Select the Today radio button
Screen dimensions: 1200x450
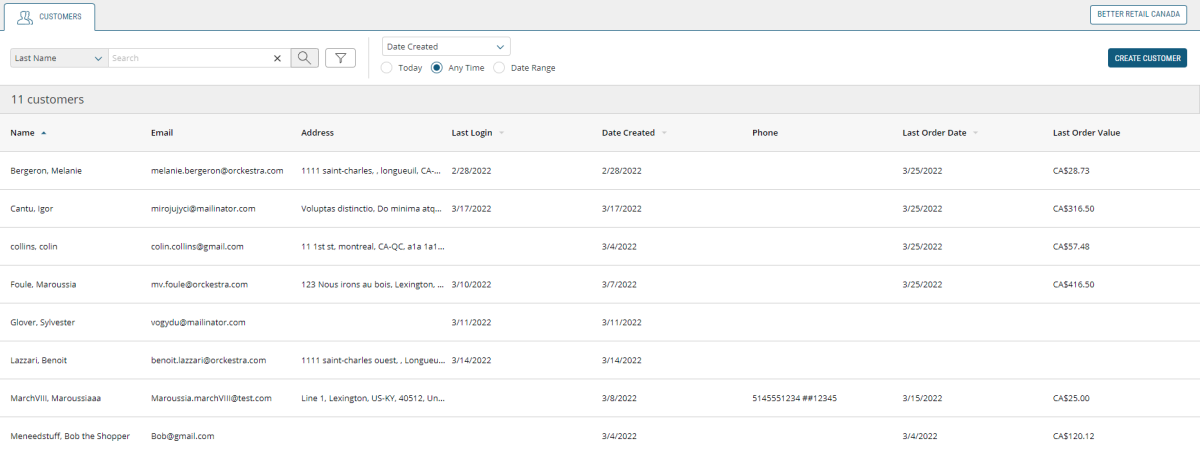pos(387,68)
